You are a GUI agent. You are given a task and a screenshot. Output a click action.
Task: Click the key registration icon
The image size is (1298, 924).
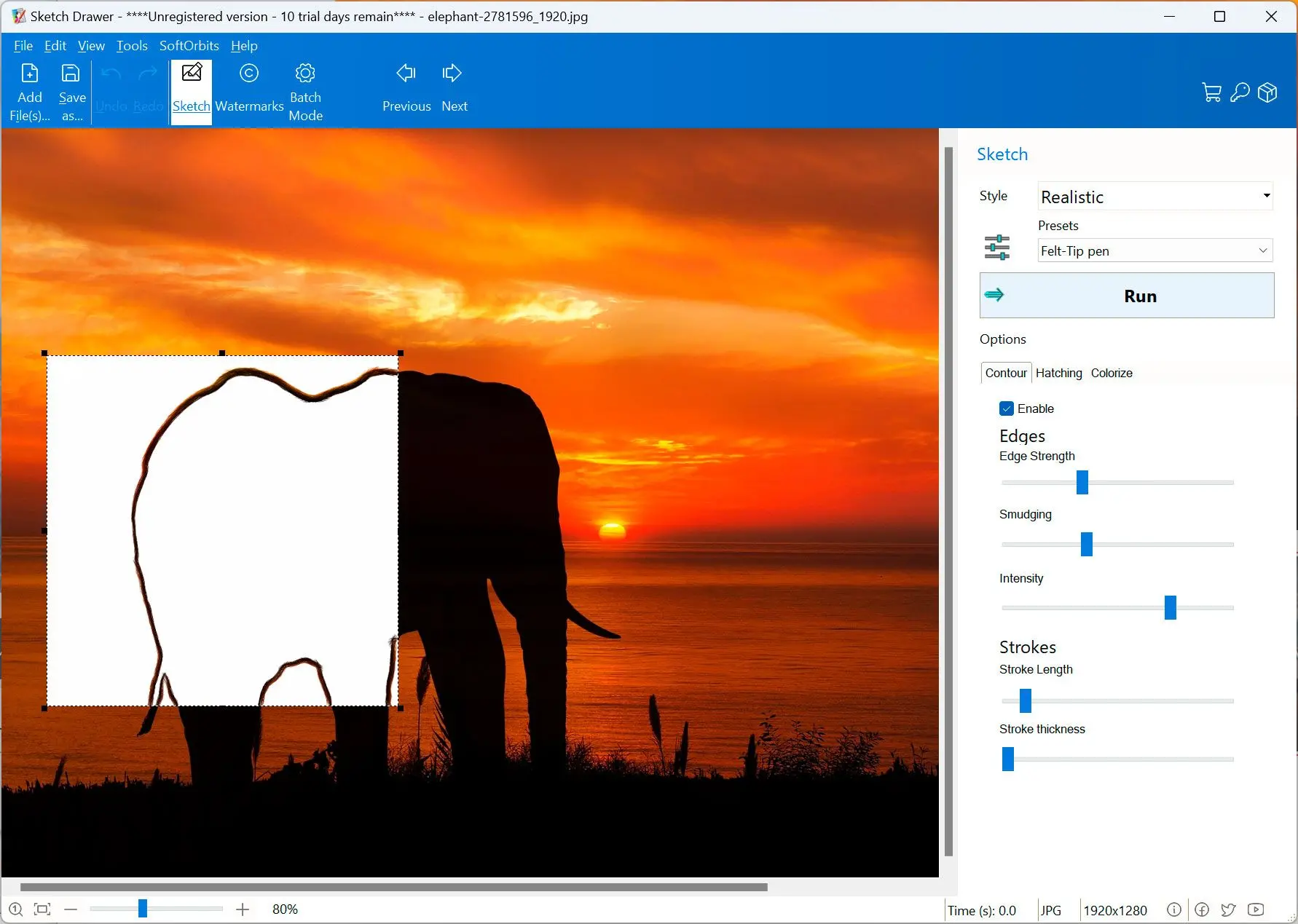click(x=1240, y=92)
